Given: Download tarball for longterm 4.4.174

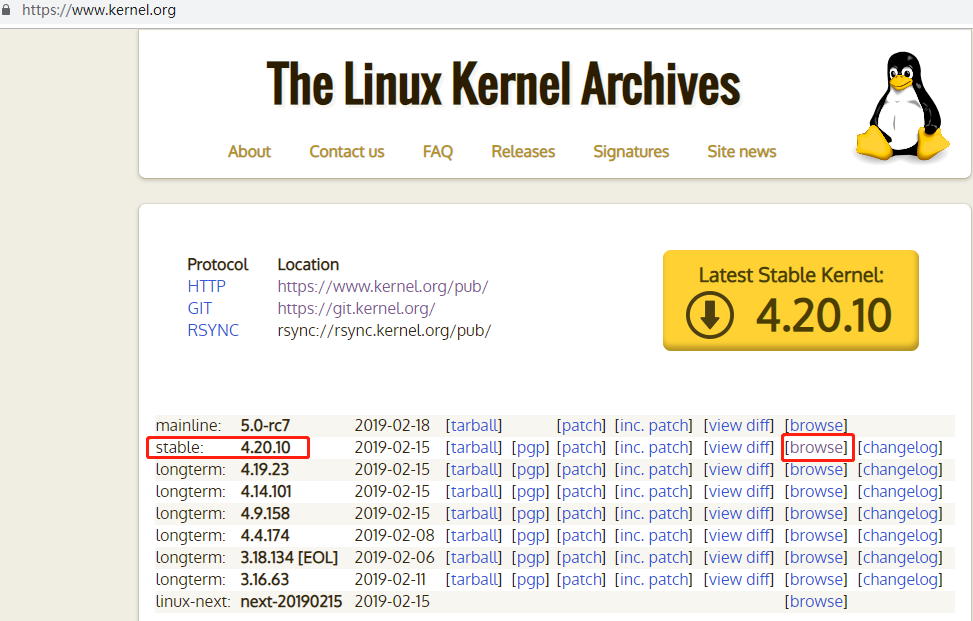Looking at the screenshot, I should tap(474, 535).
